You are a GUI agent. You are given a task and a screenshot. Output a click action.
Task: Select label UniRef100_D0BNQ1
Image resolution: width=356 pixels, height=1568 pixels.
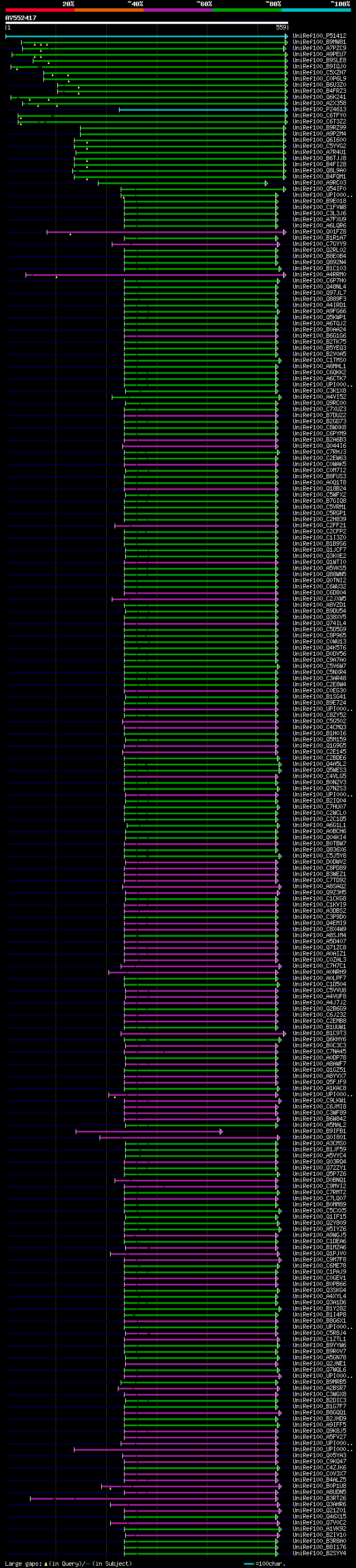coord(319,1181)
